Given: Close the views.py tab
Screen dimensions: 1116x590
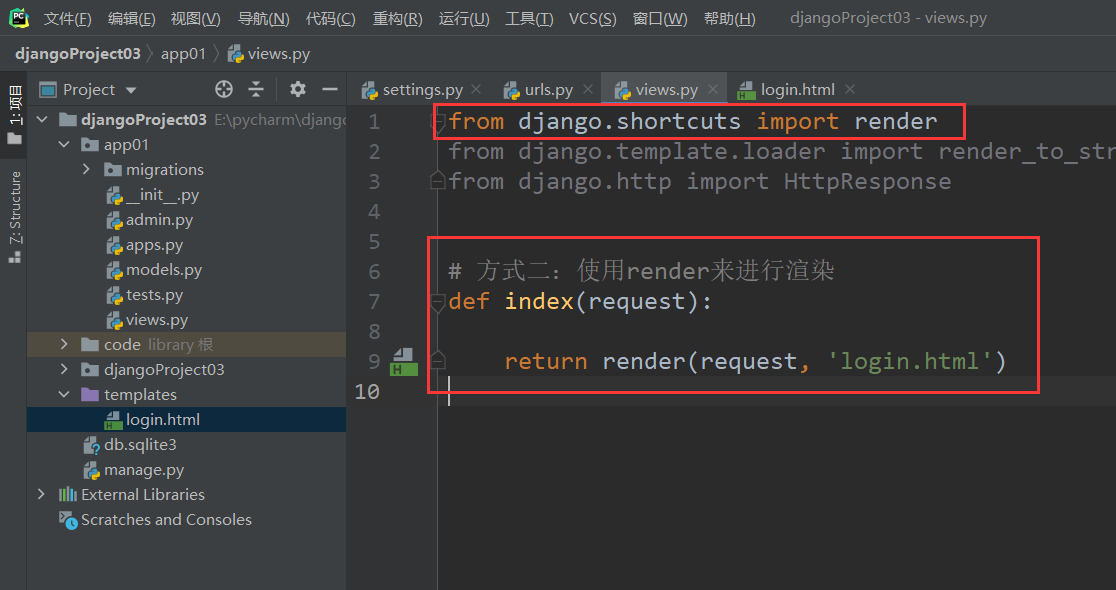Looking at the screenshot, I should coord(712,90).
